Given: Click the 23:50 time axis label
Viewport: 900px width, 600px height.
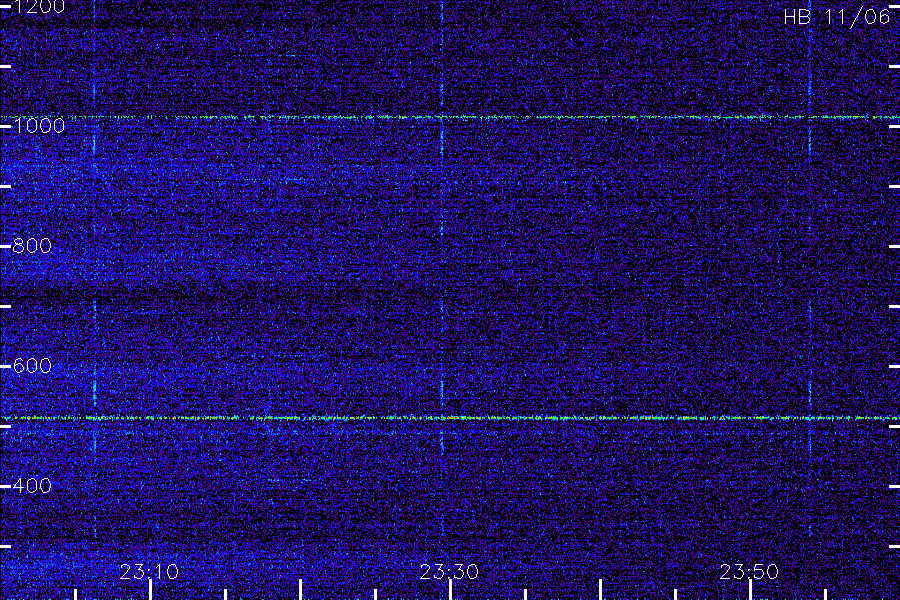Looking at the screenshot, I should tap(749, 571).
